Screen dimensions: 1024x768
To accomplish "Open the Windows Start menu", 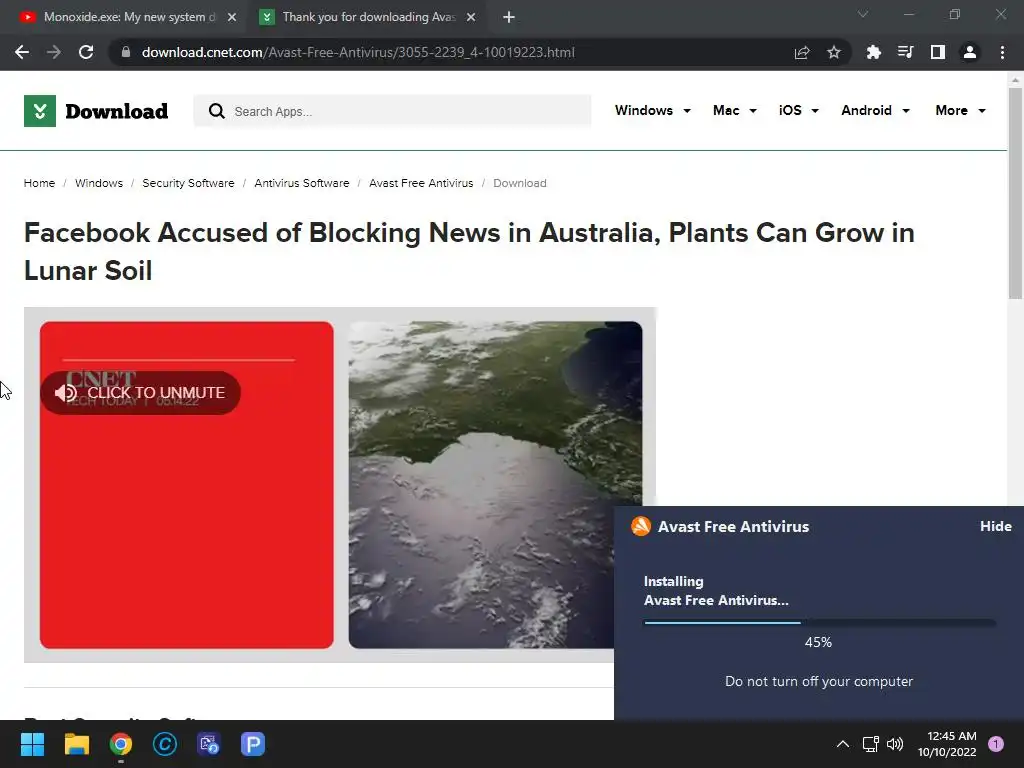I will [33, 744].
